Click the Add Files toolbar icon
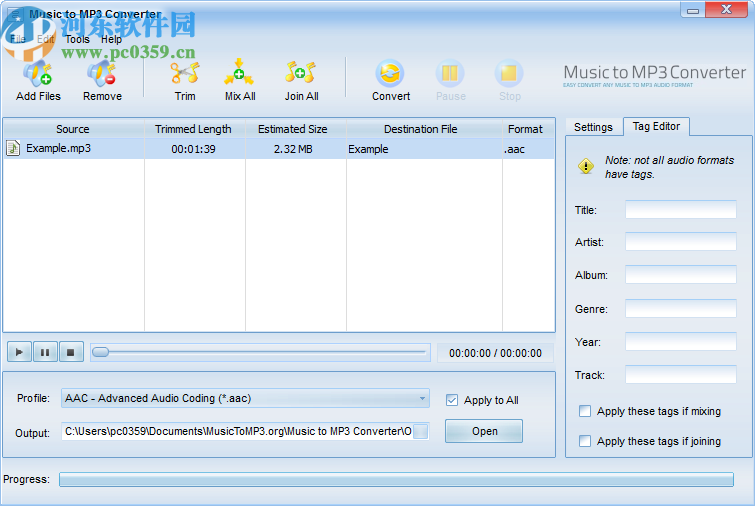755x506 pixels. coord(38,73)
